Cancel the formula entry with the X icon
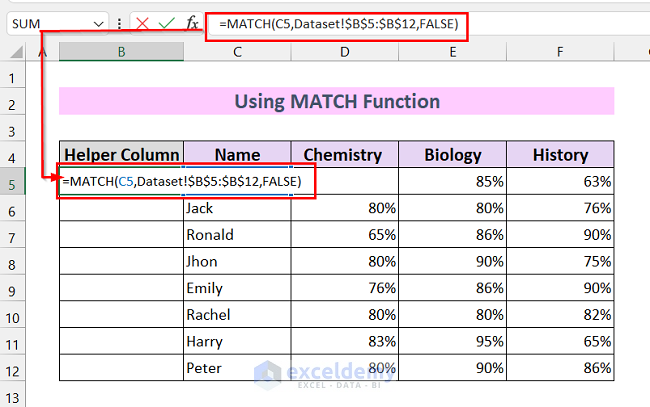 click(x=143, y=22)
